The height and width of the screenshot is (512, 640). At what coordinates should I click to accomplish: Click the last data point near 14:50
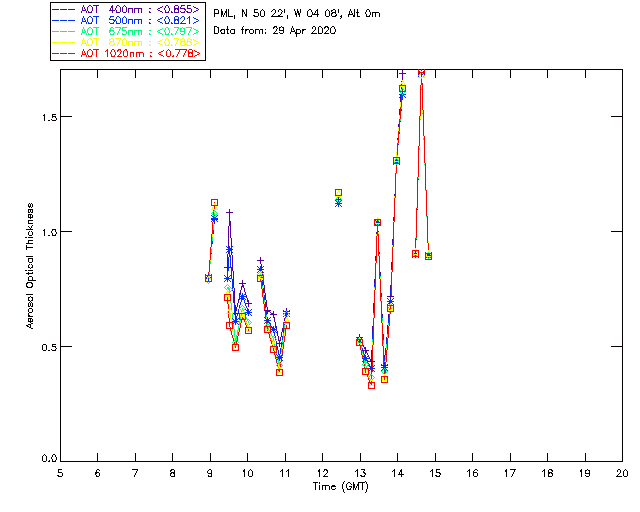pos(428,256)
